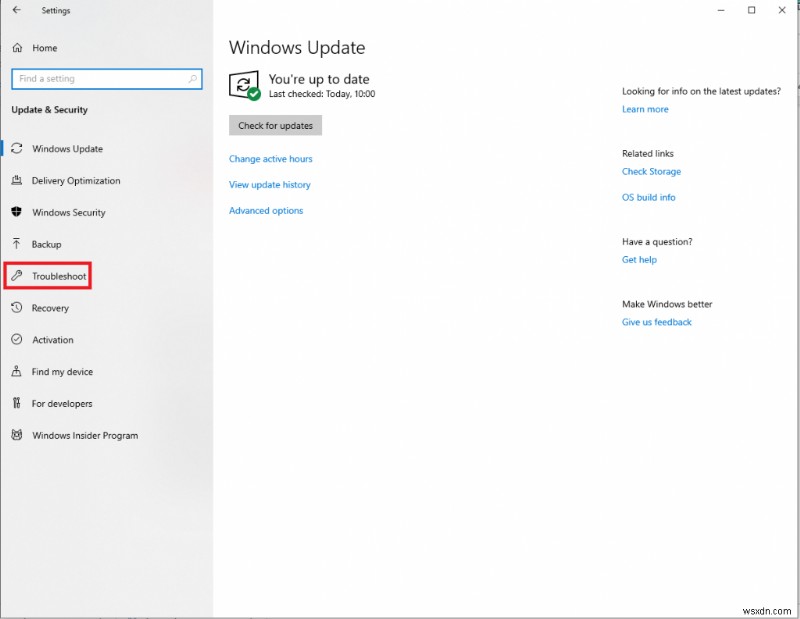Open View update history
Screen dimensions: 800x619
click(x=270, y=184)
